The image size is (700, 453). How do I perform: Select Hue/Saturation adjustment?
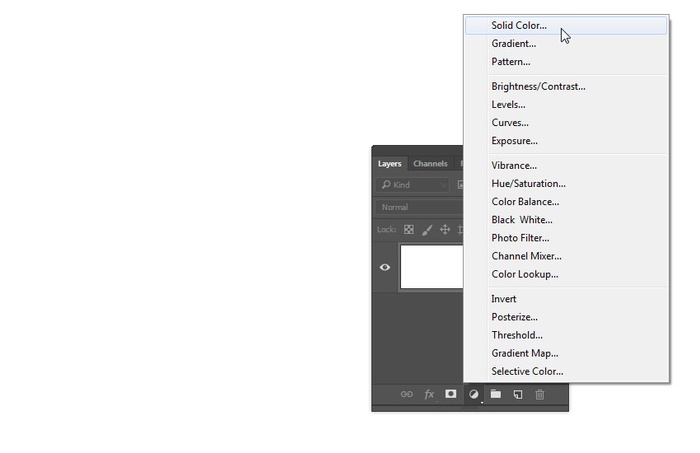(528, 184)
